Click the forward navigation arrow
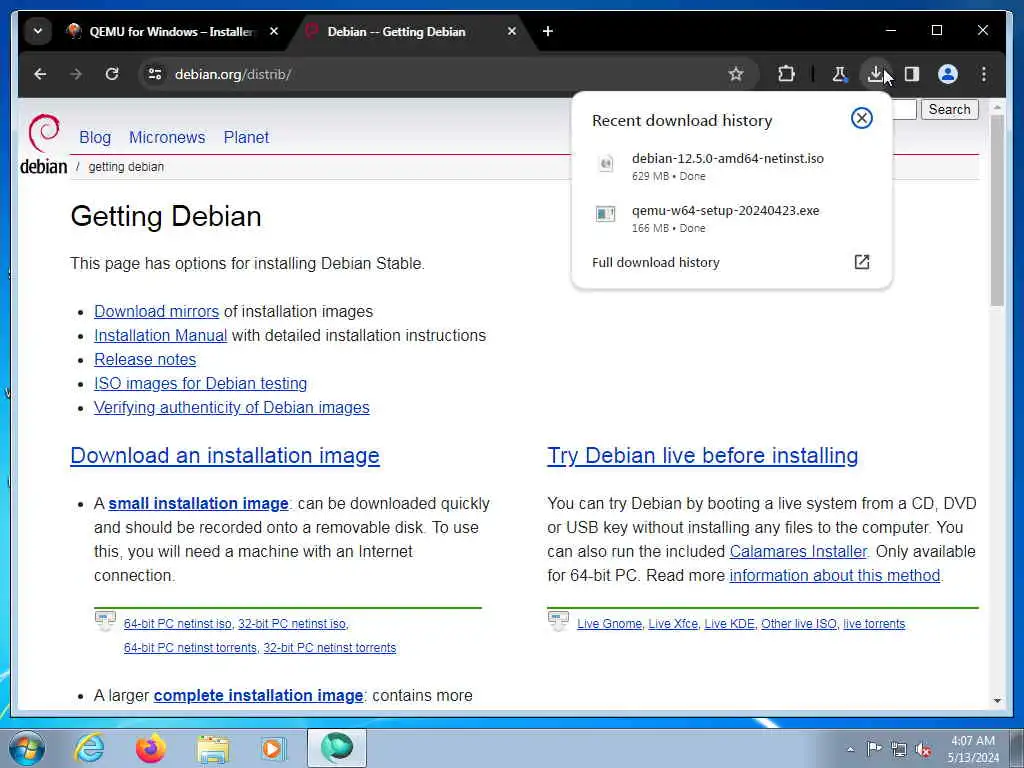 click(76, 74)
